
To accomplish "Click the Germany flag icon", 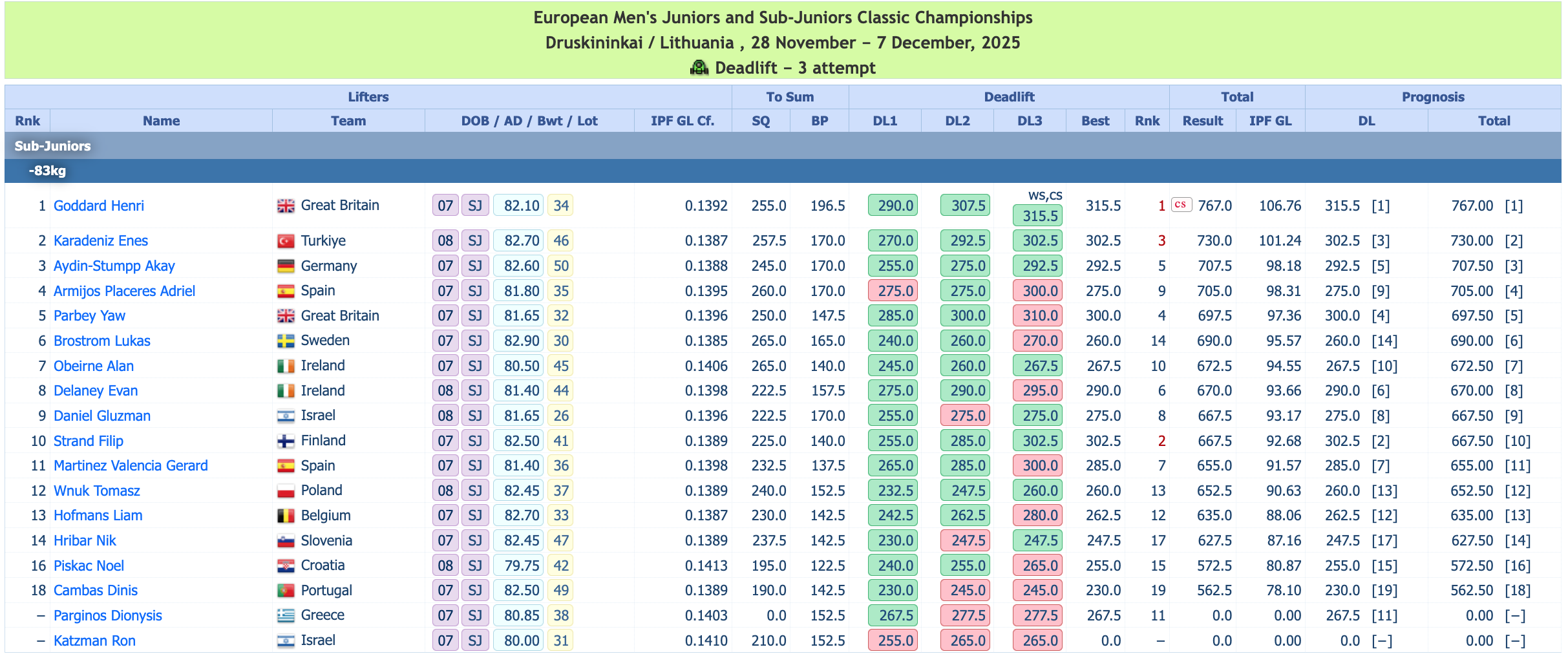I will (286, 266).
